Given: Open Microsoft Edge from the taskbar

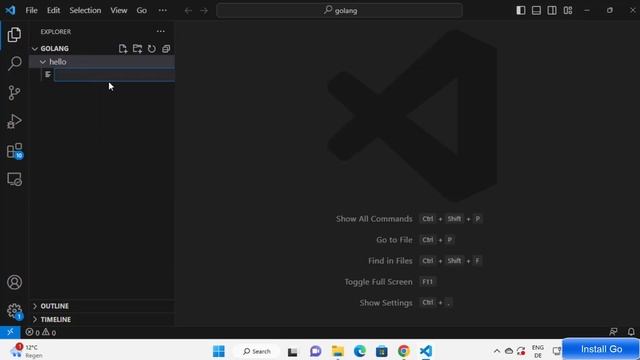Looking at the screenshot, I should pos(360,351).
